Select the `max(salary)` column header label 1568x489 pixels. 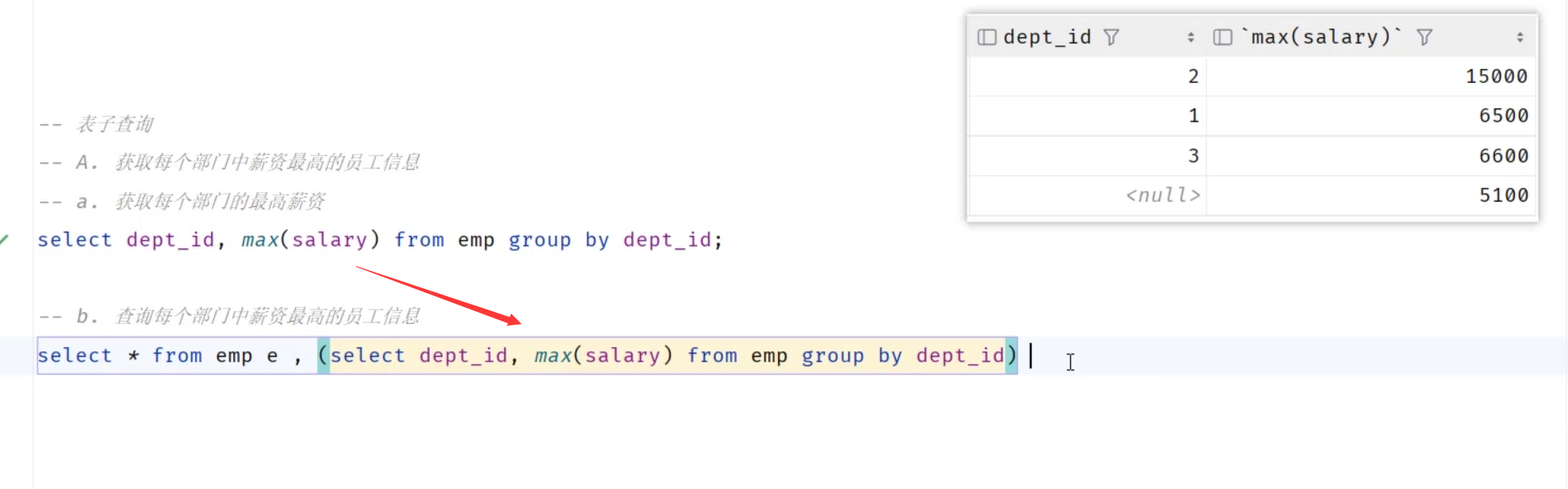[1320, 37]
